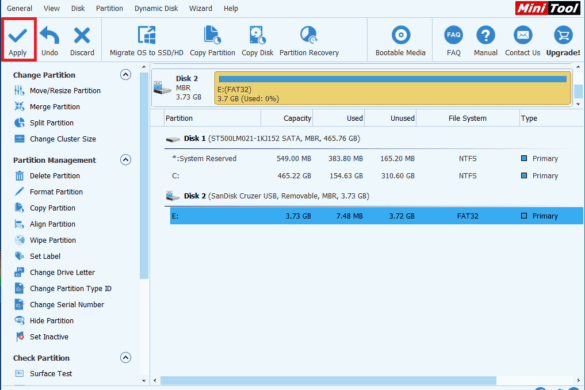Sort by File System column header

tap(467, 118)
